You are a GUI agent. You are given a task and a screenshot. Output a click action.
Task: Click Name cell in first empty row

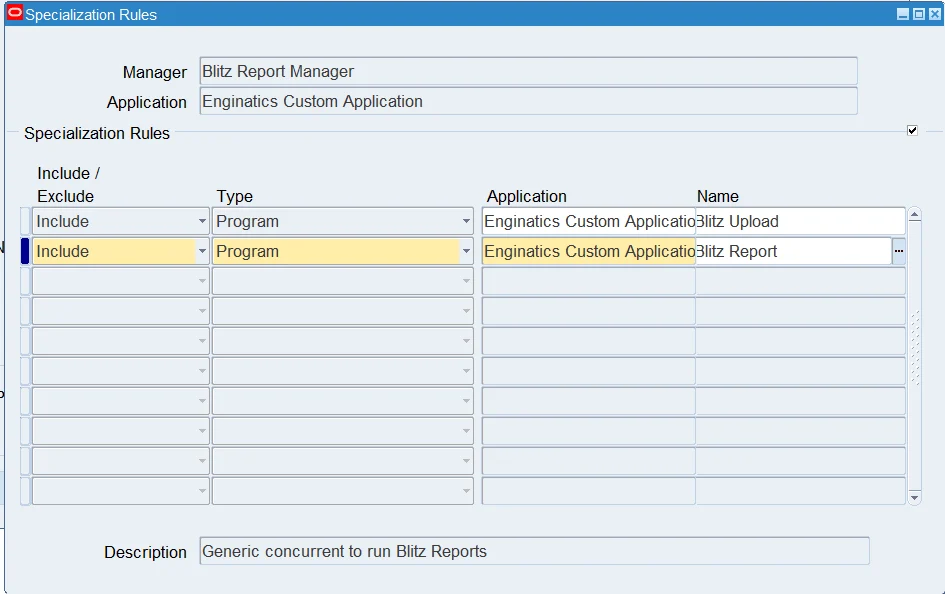tap(800, 281)
